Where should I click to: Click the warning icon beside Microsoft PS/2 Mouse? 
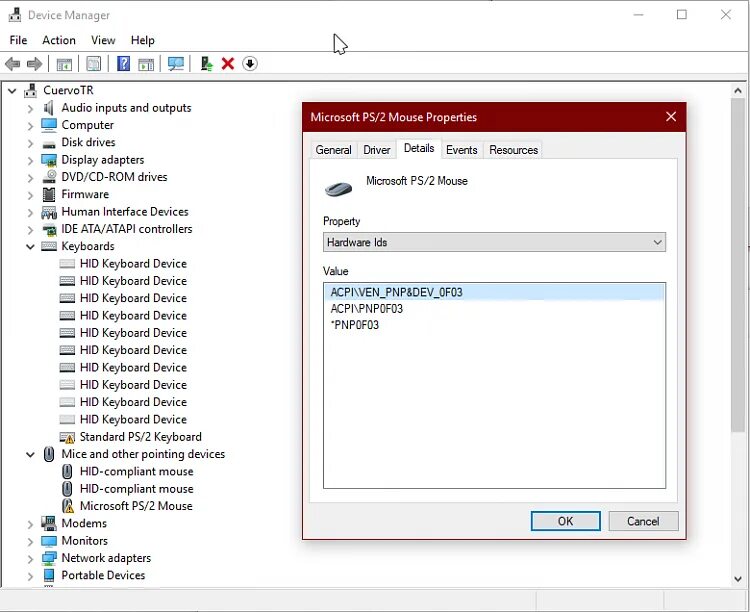(x=68, y=506)
